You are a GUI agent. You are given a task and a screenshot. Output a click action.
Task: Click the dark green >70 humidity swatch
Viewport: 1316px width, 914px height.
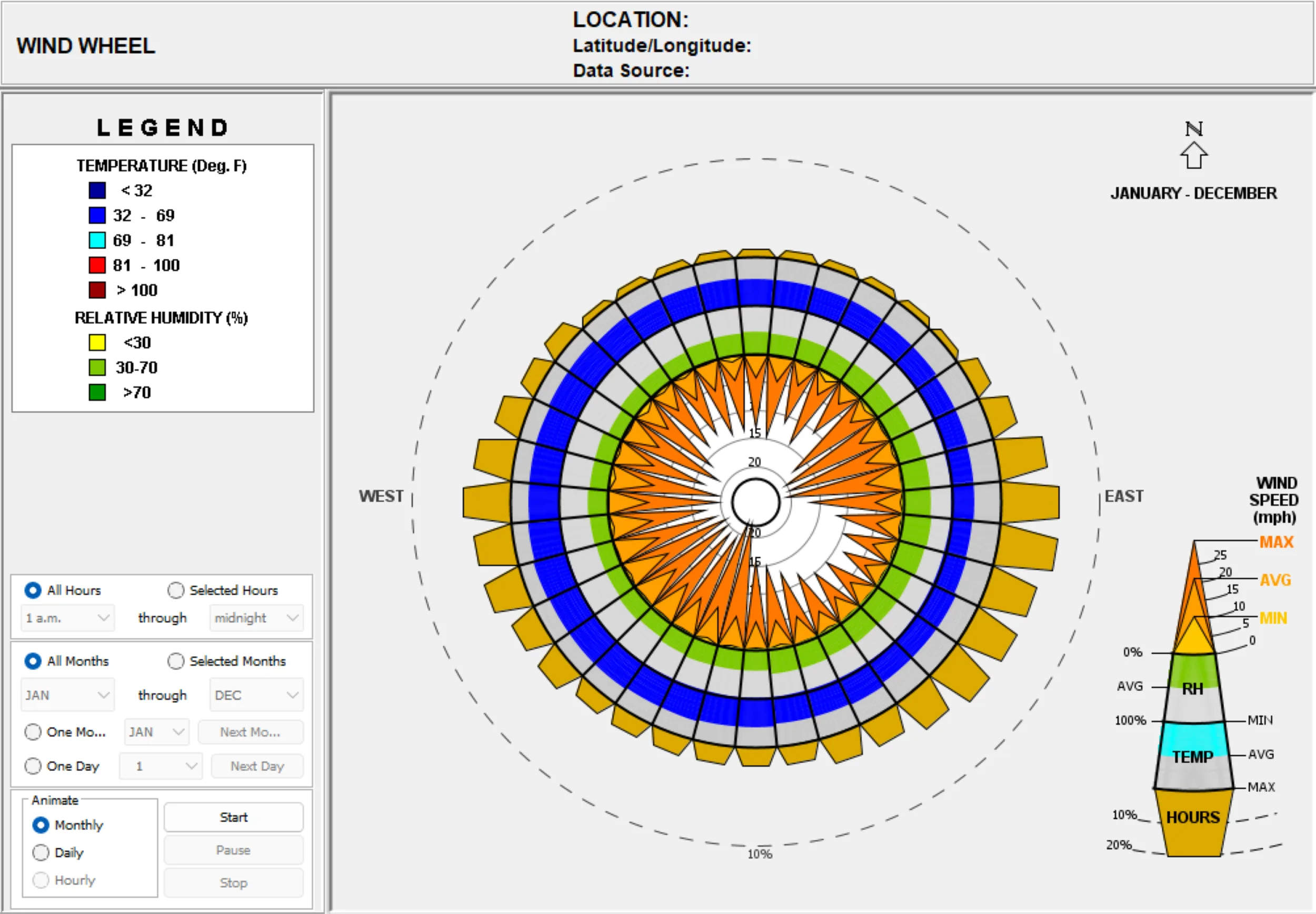tap(97, 393)
